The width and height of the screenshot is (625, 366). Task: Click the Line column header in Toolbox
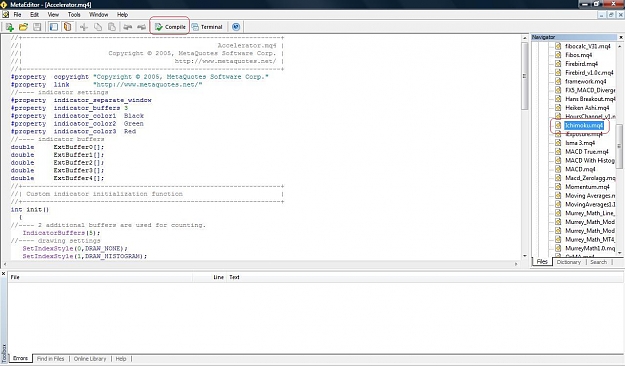point(210,277)
